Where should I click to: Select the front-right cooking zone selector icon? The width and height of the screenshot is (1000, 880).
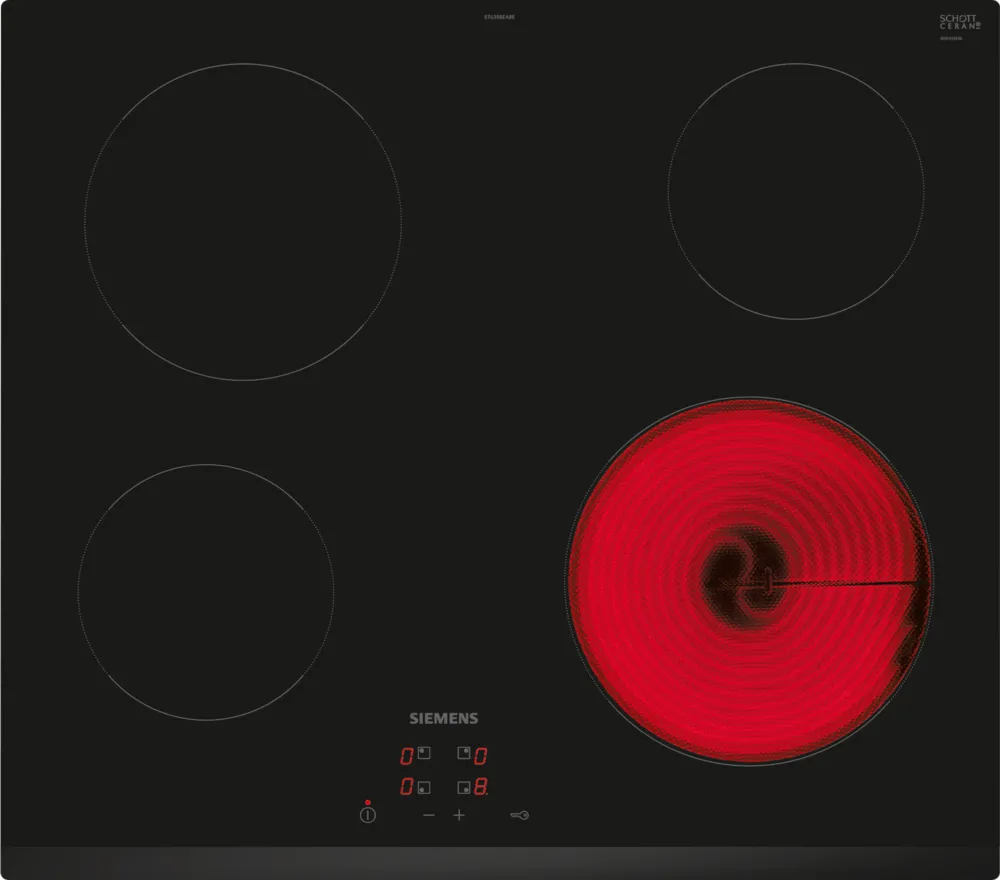(464, 787)
